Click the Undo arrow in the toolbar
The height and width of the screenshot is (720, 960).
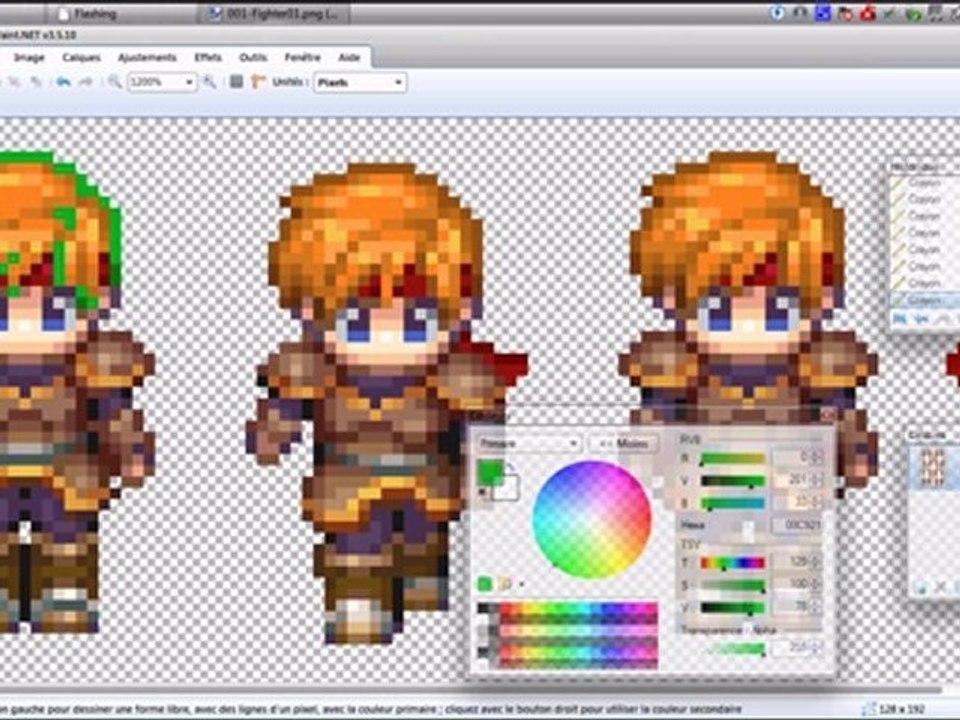tap(63, 81)
